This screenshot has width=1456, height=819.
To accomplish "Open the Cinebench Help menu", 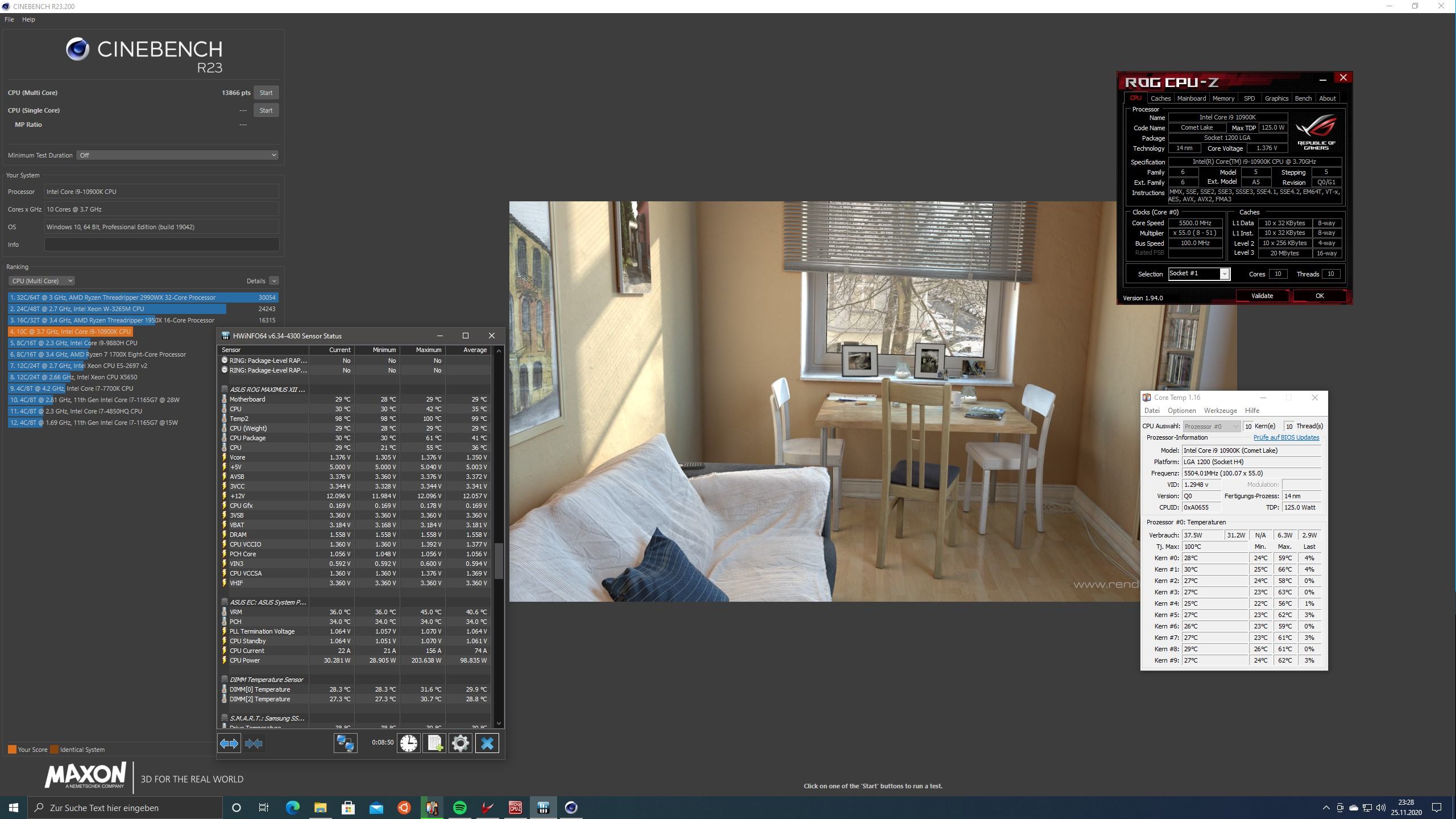I will click(28, 19).
